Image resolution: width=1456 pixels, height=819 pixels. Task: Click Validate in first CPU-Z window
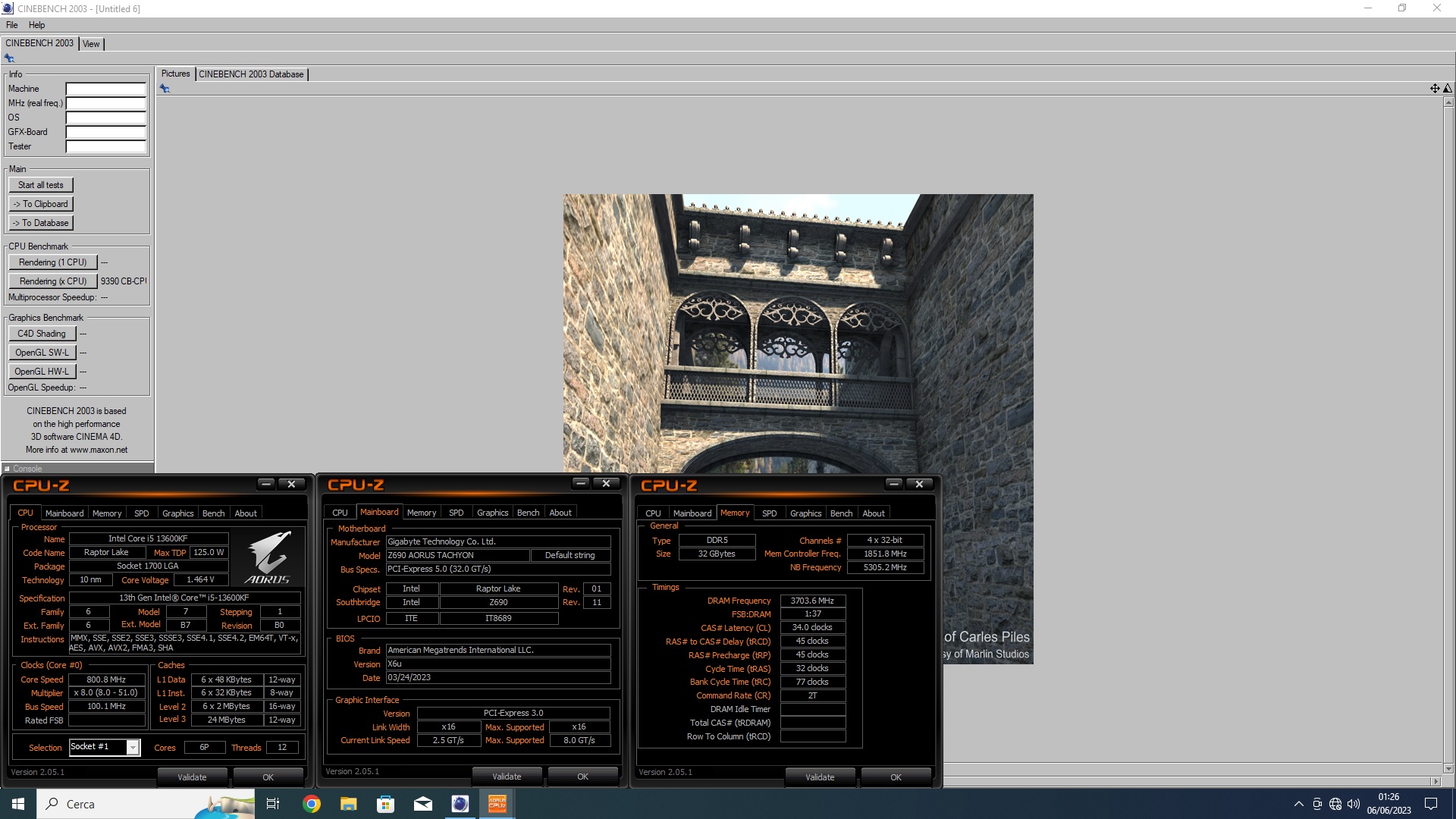[192, 777]
